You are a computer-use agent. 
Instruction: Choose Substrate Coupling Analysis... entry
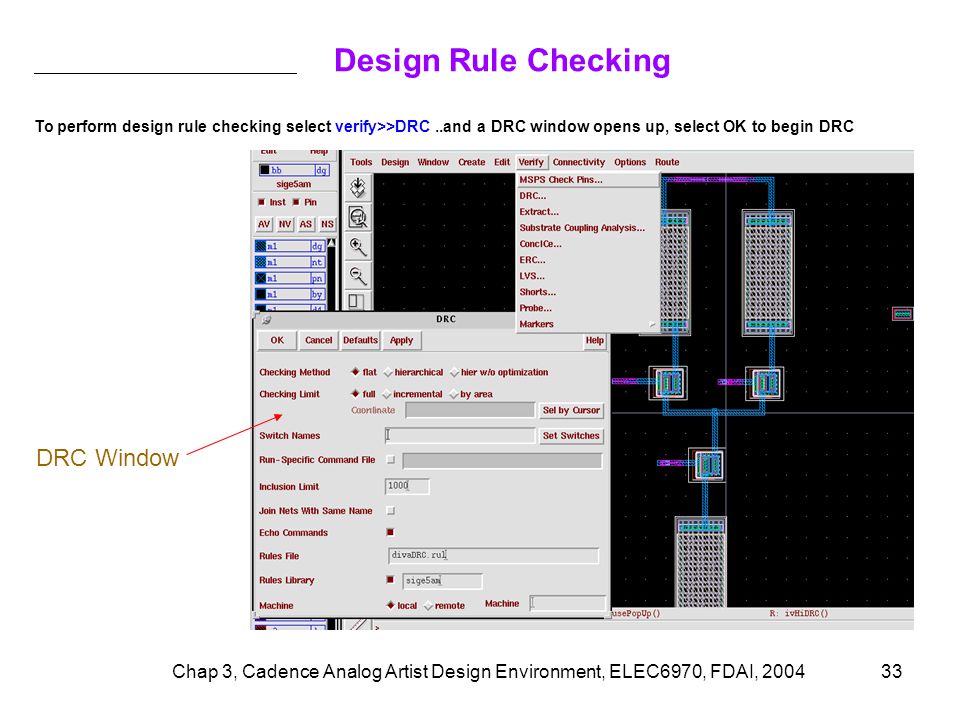click(588, 228)
